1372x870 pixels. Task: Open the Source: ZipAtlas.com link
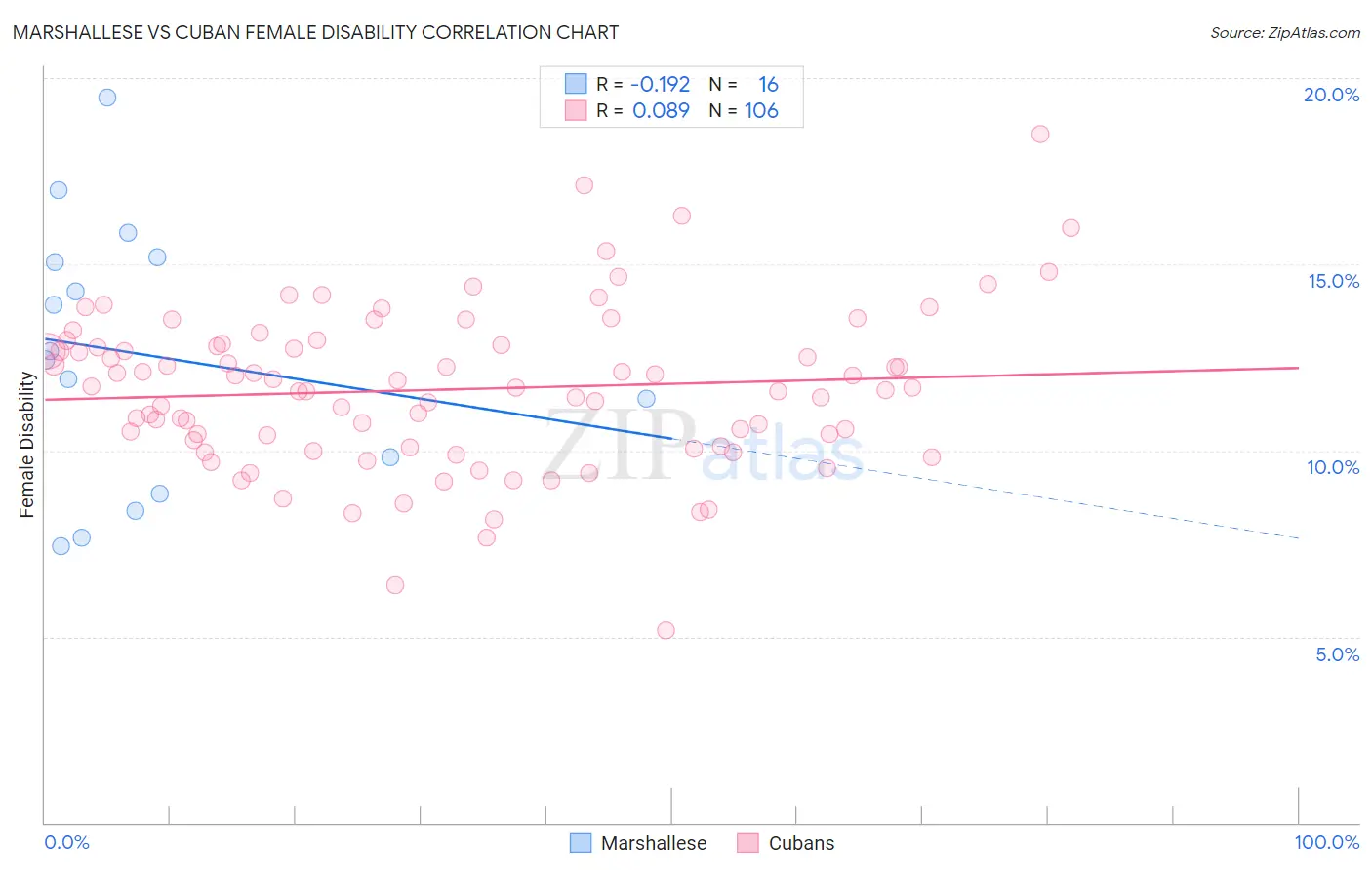click(x=1285, y=32)
